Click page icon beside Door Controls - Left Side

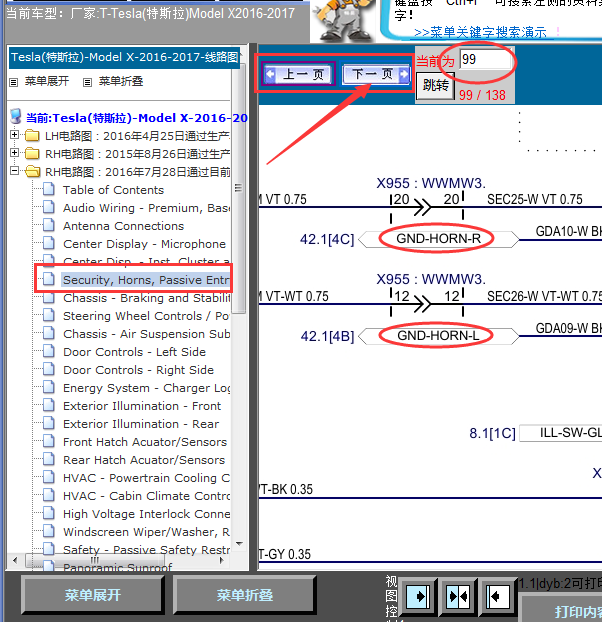pyautogui.click(x=48, y=351)
